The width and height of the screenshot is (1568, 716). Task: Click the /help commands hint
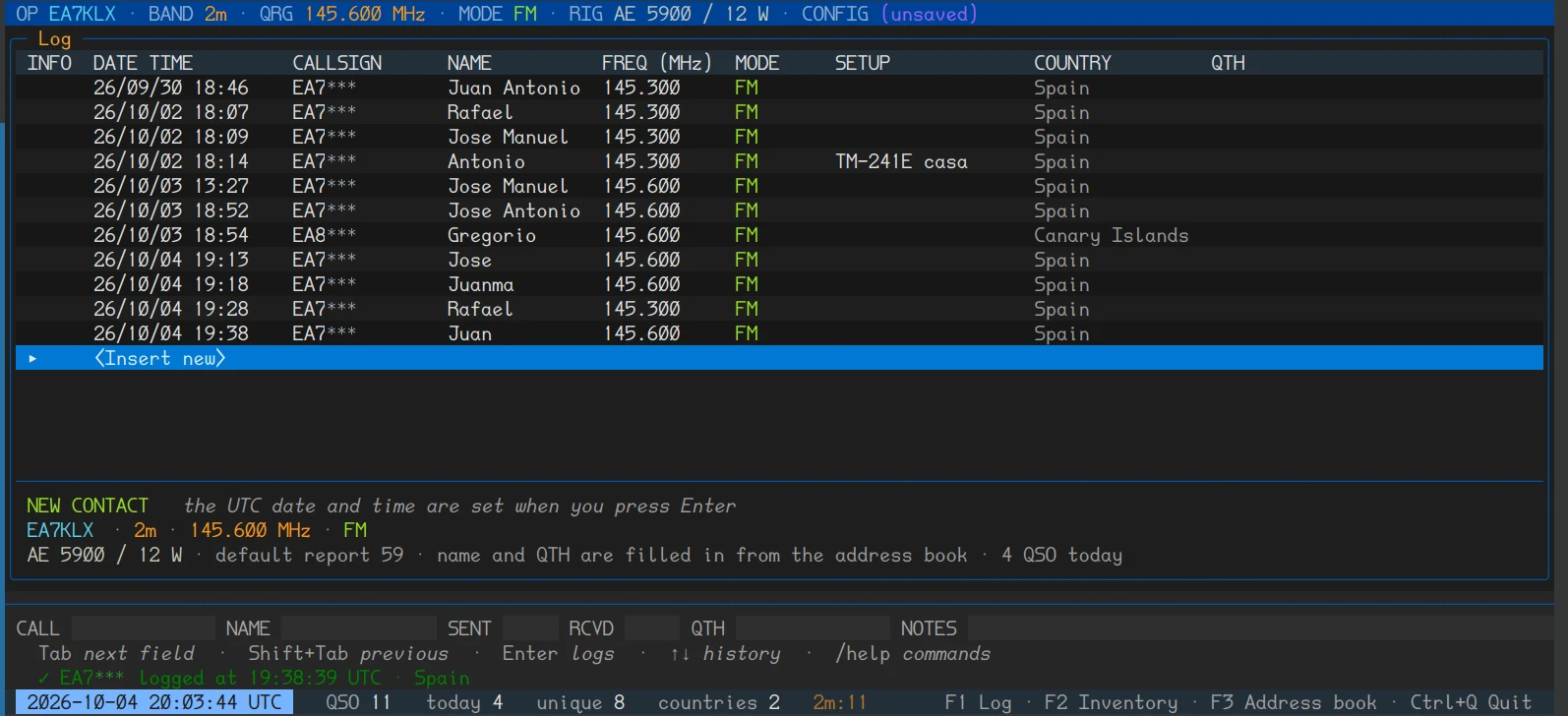[913, 653]
